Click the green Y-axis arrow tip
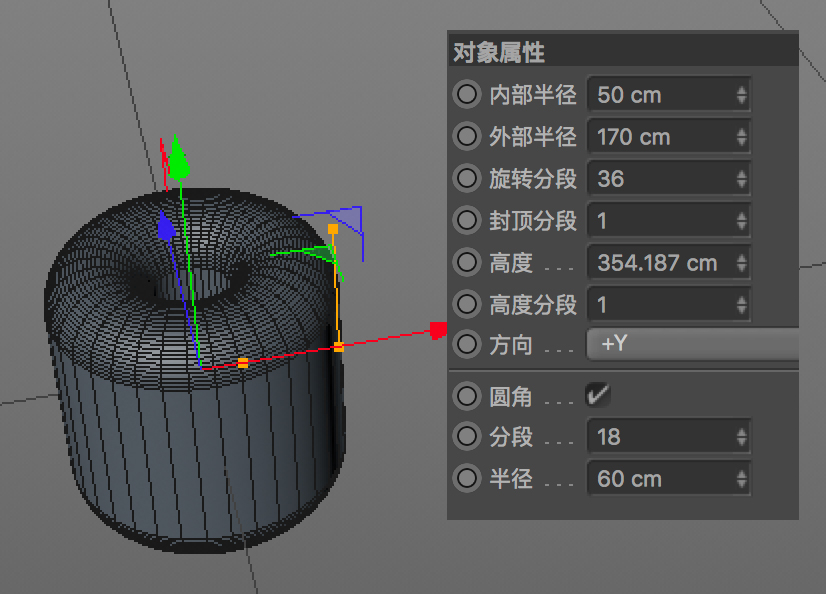This screenshot has height=594, width=826. [x=178, y=155]
